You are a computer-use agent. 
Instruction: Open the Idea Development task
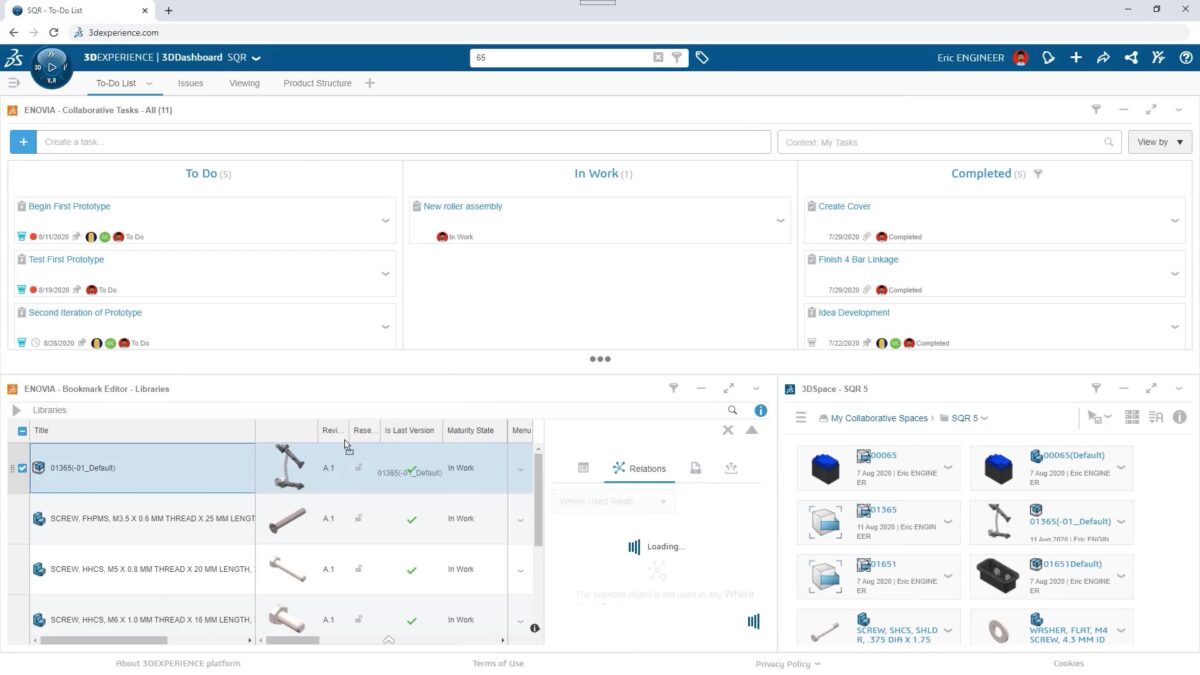coord(854,312)
